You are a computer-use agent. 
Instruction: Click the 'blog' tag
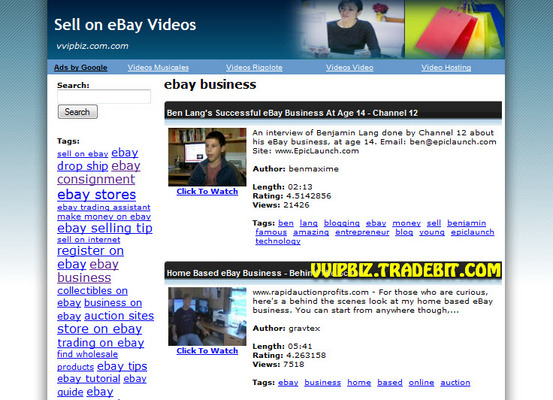pos(404,232)
